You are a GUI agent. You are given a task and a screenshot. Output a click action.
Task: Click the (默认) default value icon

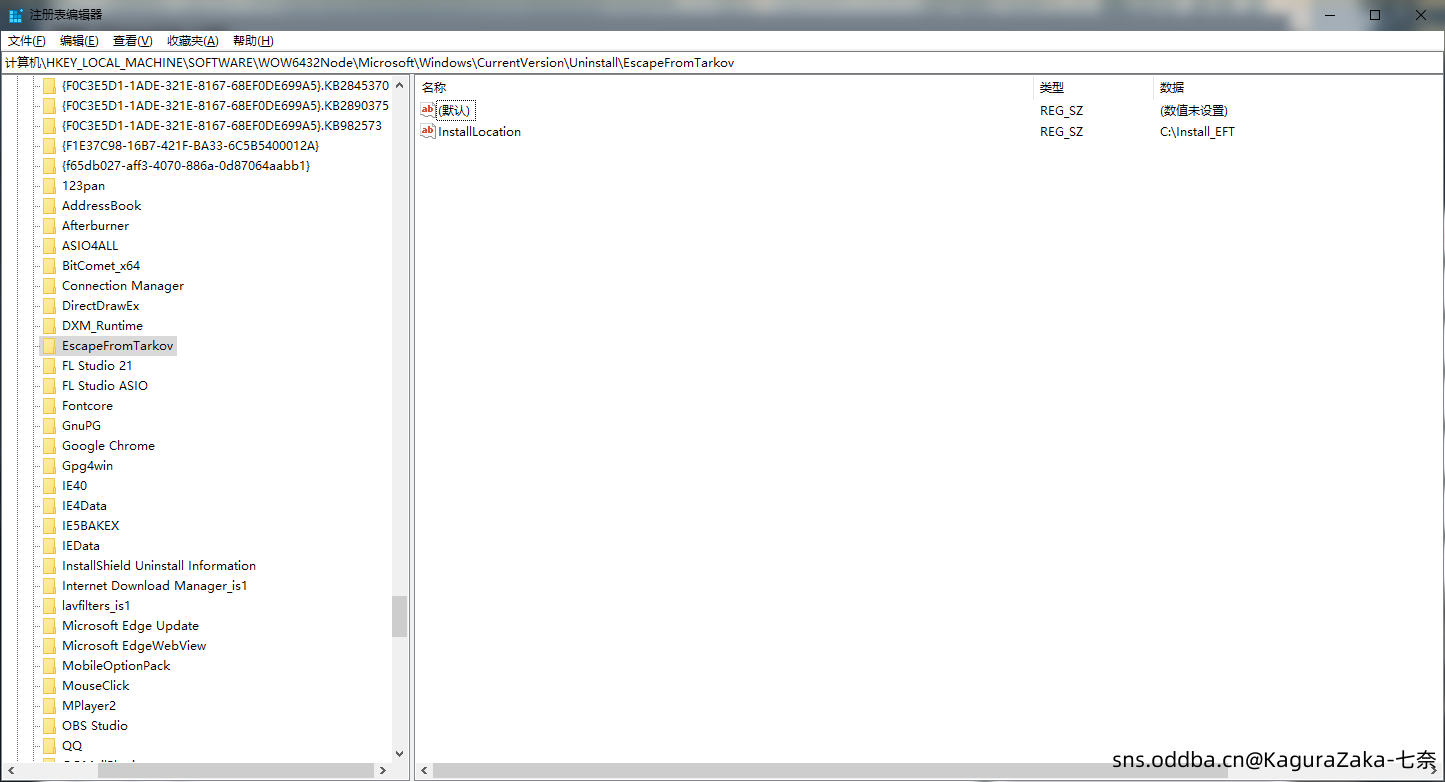(428, 110)
